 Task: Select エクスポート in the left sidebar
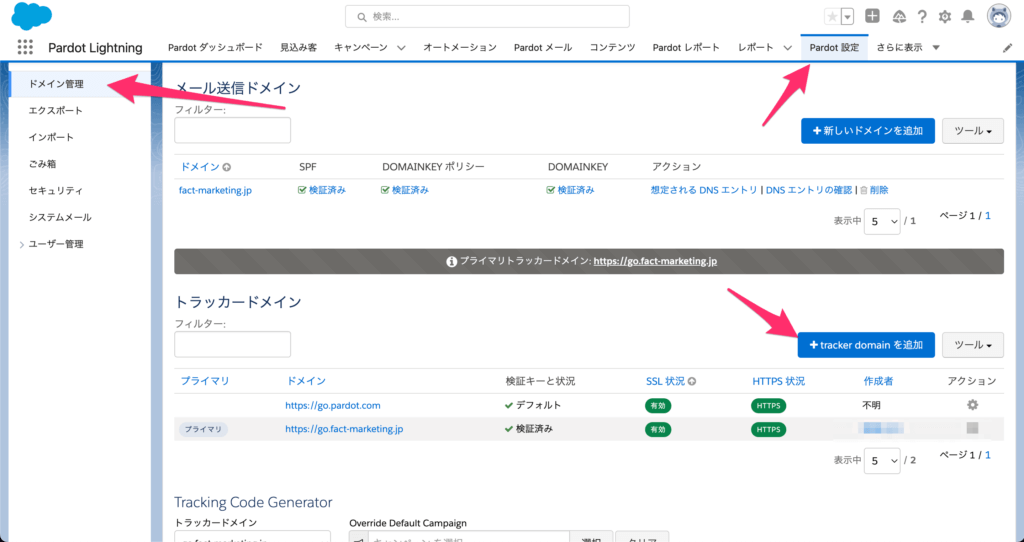(x=55, y=111)
